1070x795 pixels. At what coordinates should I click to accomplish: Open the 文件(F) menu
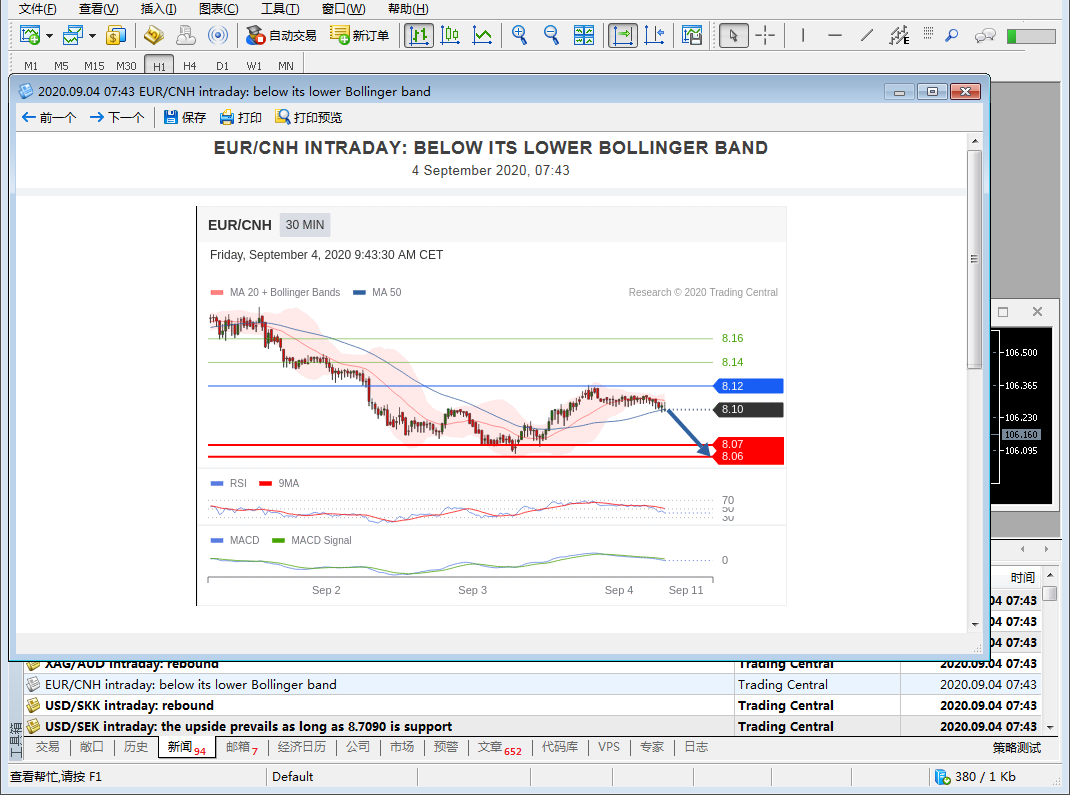[x=38, y=9]
